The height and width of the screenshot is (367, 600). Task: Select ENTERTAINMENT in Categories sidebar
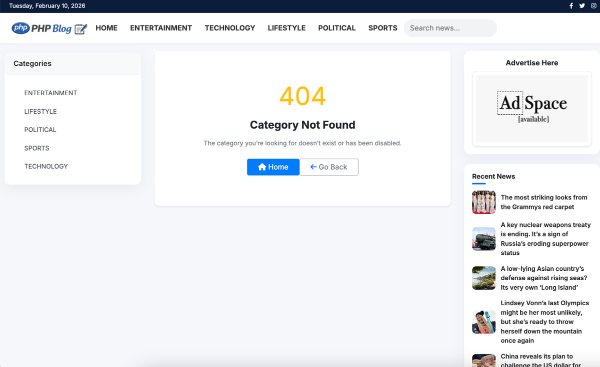(51, 93)
